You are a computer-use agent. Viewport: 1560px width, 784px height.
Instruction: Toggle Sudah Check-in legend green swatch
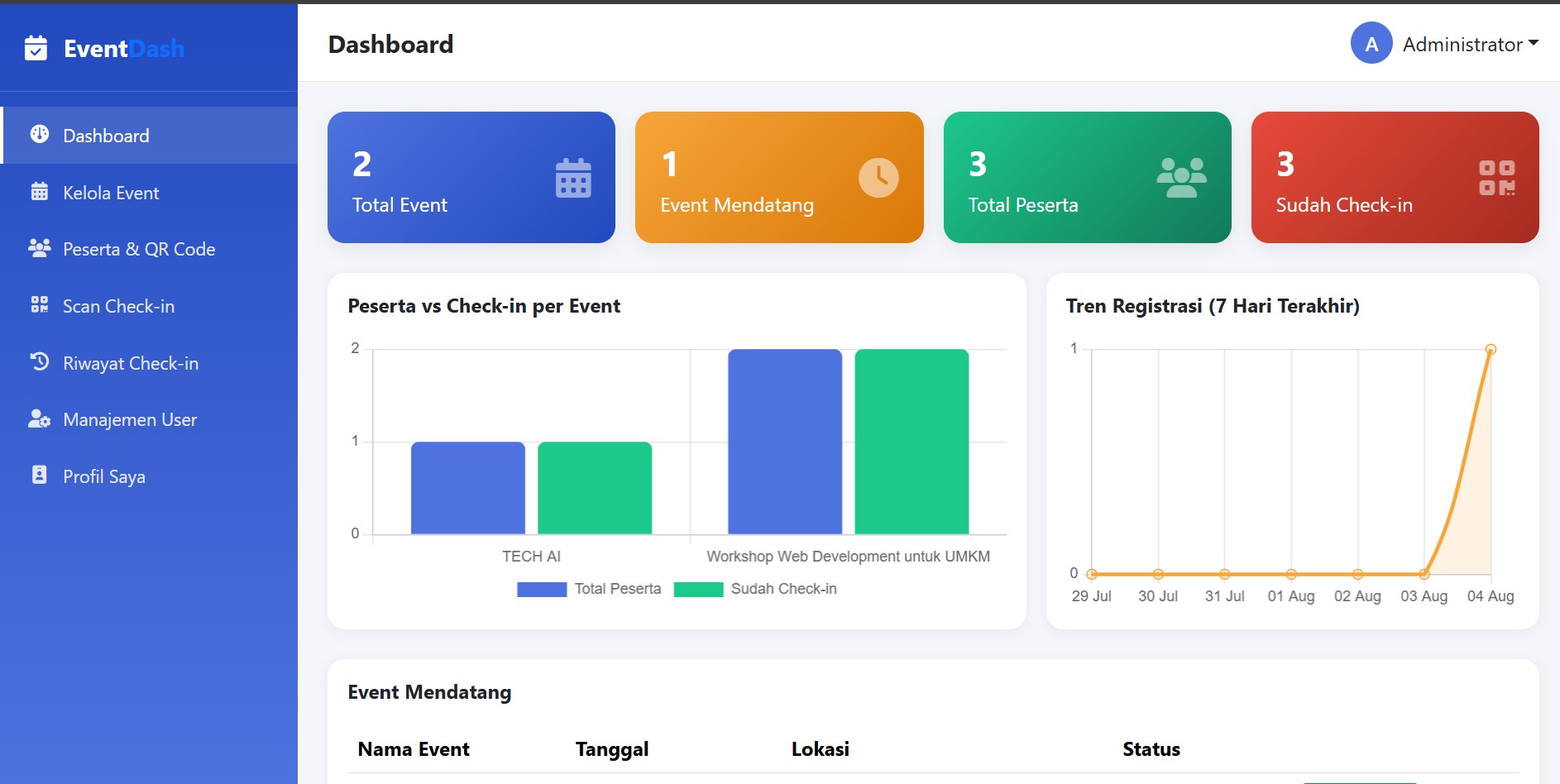tap(698, 589)
